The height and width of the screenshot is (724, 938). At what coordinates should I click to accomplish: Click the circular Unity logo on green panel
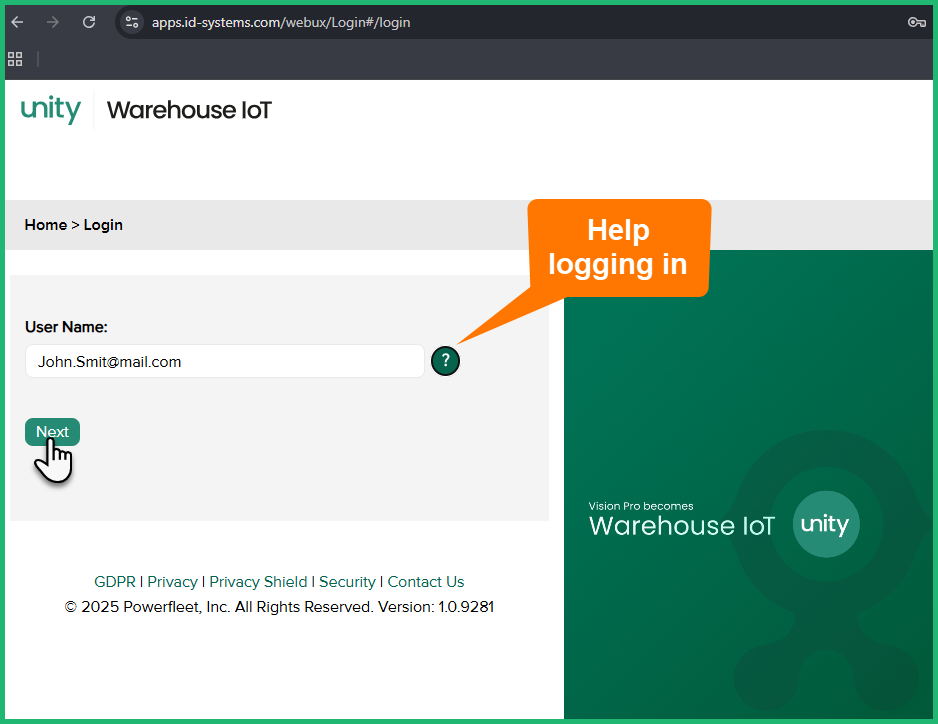826,524
